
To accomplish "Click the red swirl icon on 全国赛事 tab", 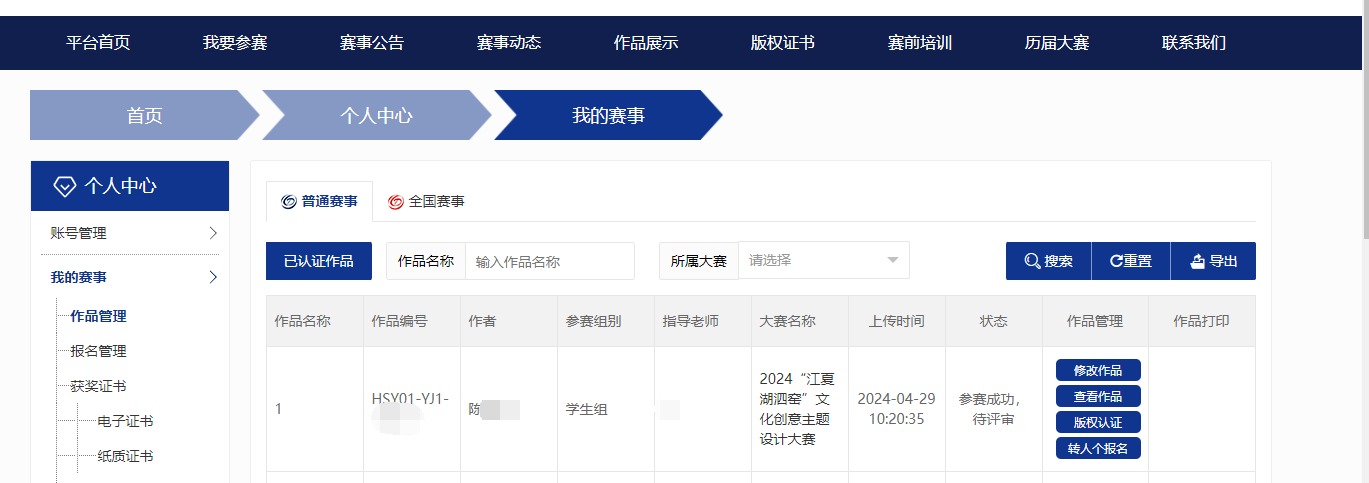I will point(396,202).
